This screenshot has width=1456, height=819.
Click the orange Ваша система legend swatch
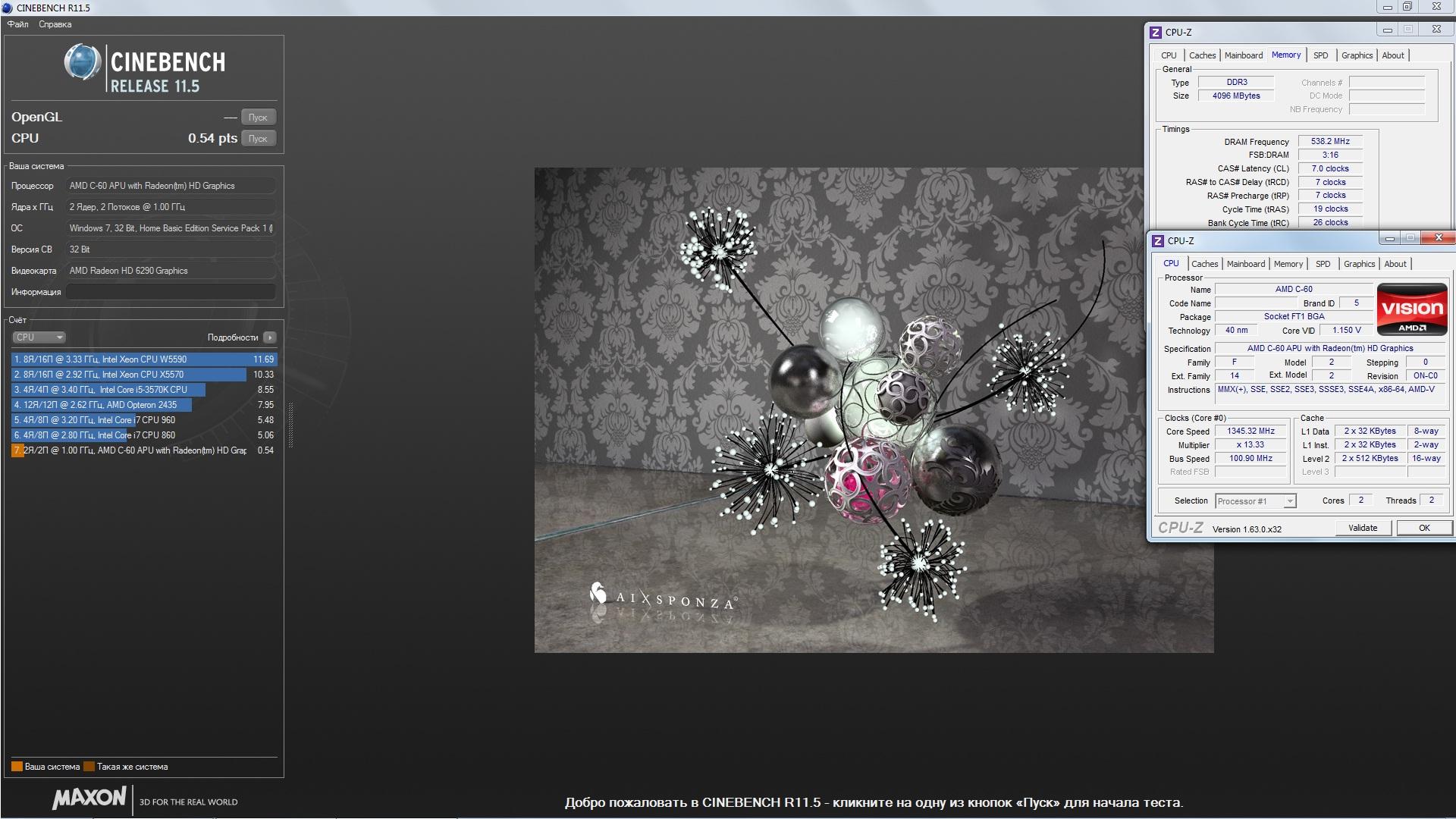pyautogui.click(x=17, y=767)
